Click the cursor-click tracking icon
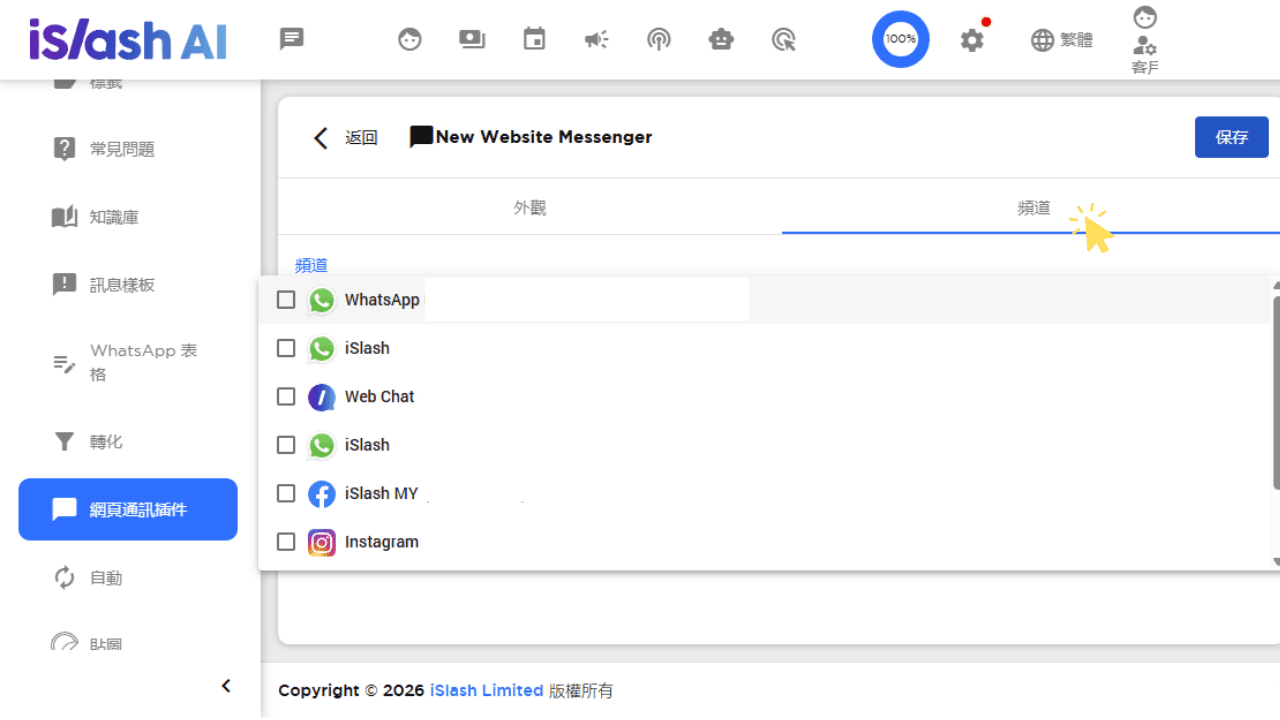Image resolution: width=1280 pixels, height=720 pixels. (x=784, y=40)
